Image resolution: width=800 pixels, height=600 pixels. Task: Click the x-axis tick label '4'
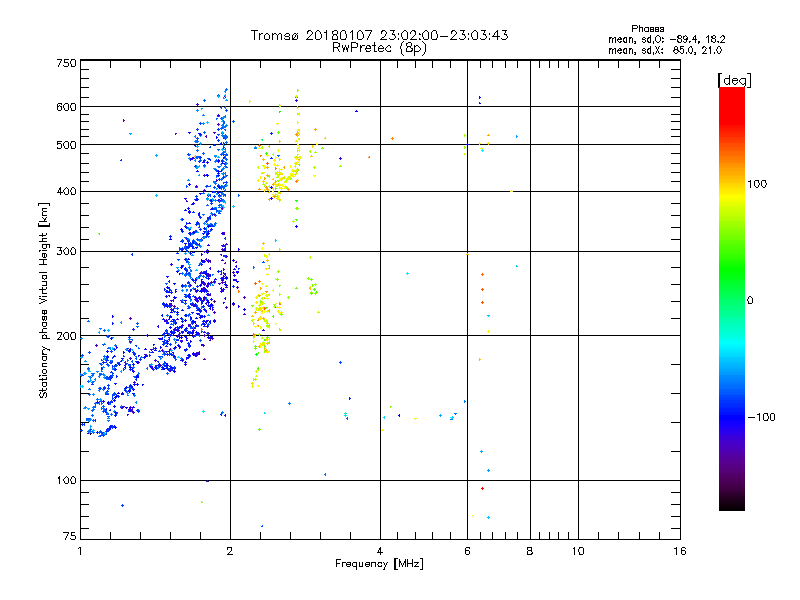[380, 551]
